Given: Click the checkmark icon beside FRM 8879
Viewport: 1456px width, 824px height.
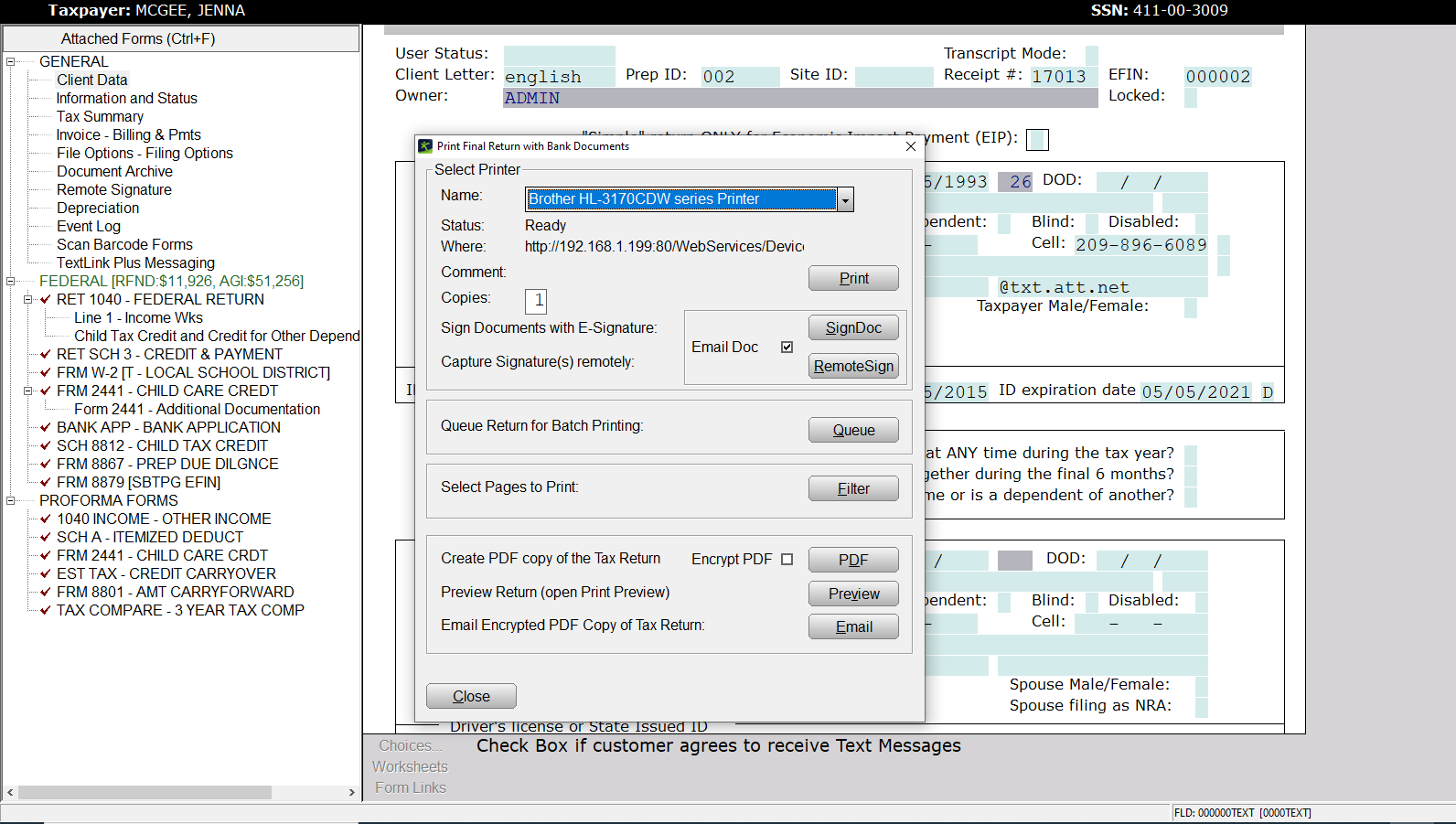Looking at the screenshot, I should click(46, 482).
